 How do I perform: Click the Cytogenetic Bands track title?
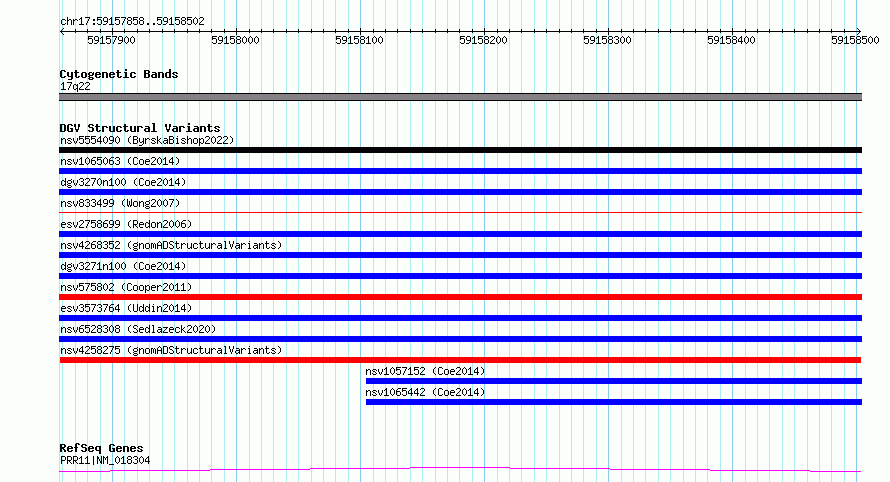[119, 74]
